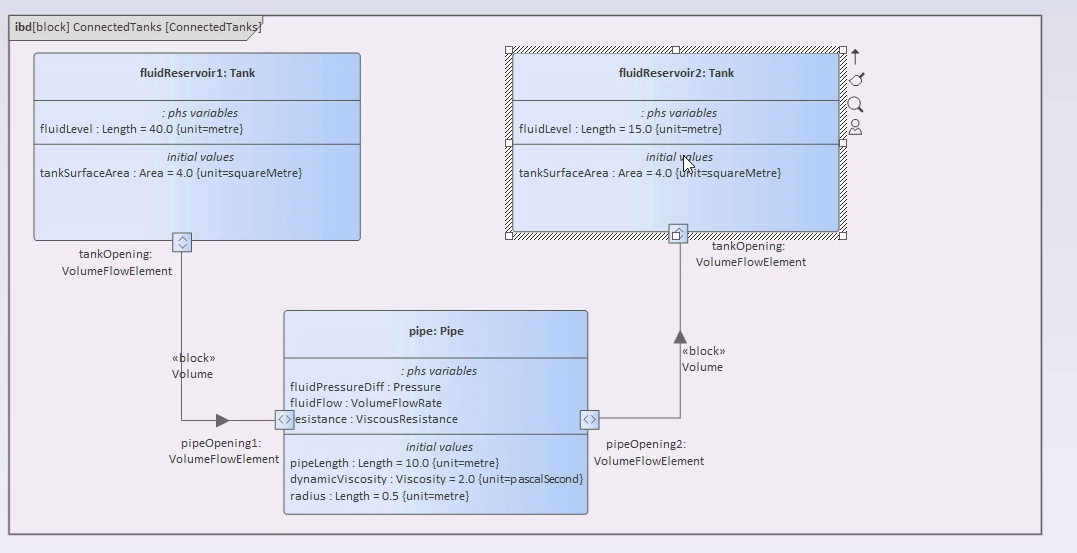Screen dimensions: 1077x553
Task: Click fluidFlow : VolumeFlowRate property
Action: pyautogui.click(x=366, y=403)
